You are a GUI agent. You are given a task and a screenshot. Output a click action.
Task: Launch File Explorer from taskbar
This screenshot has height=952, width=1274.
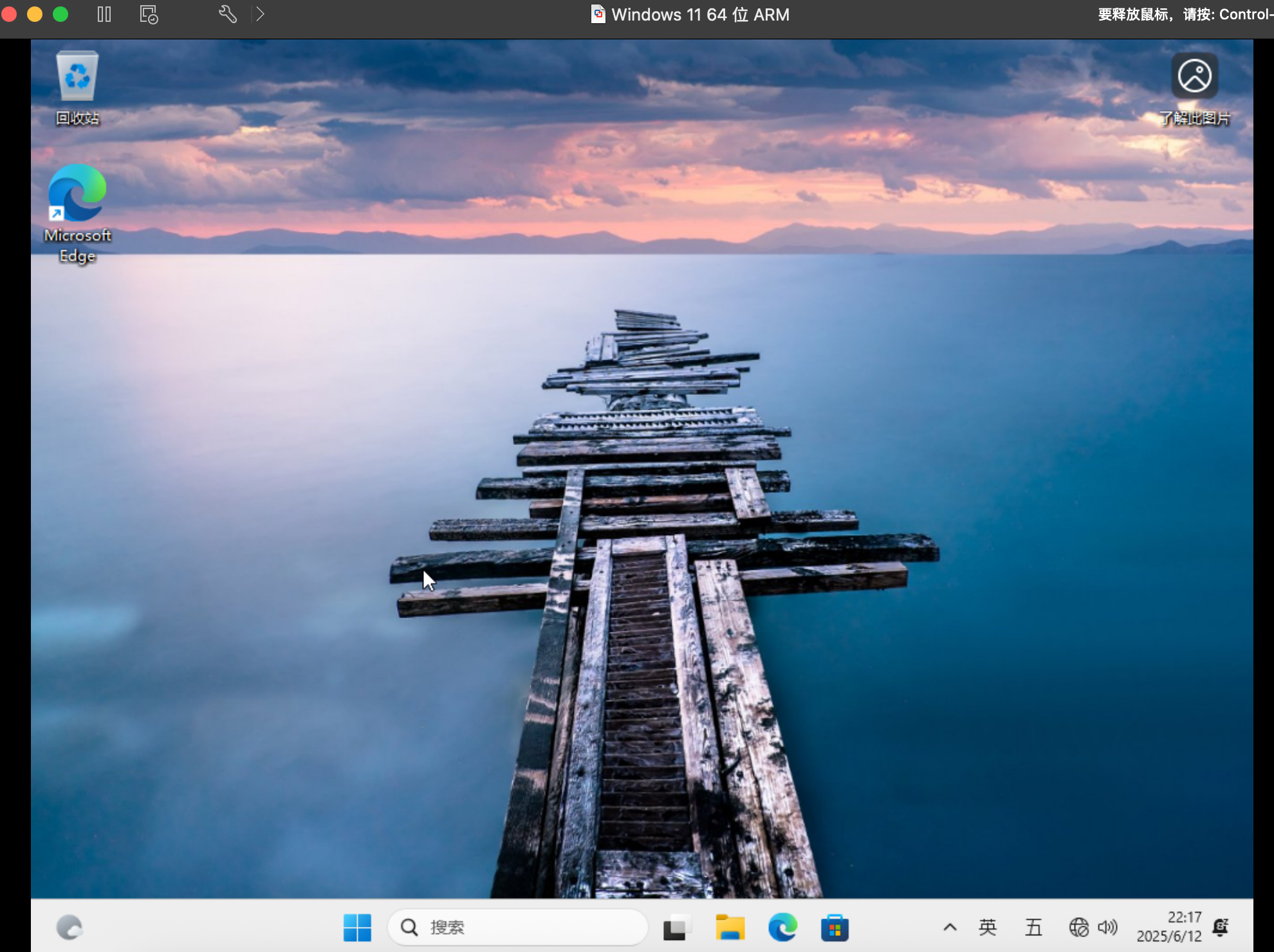pyautogui.click(x=730, y=927)
